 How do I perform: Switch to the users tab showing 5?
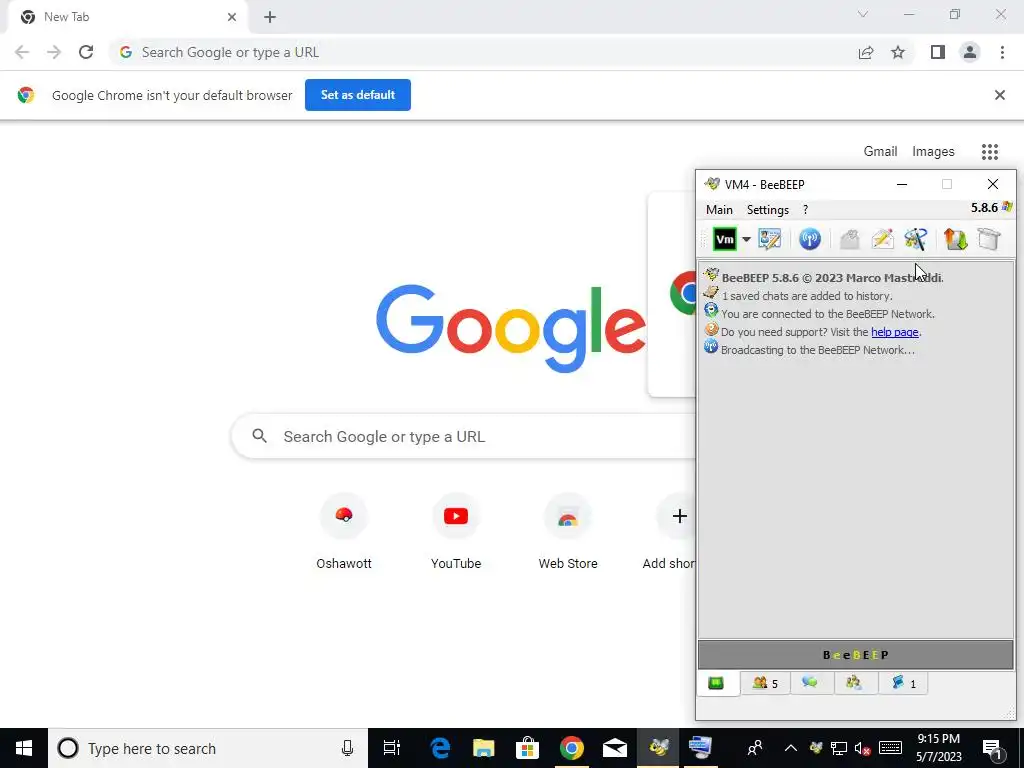point(765,683)
